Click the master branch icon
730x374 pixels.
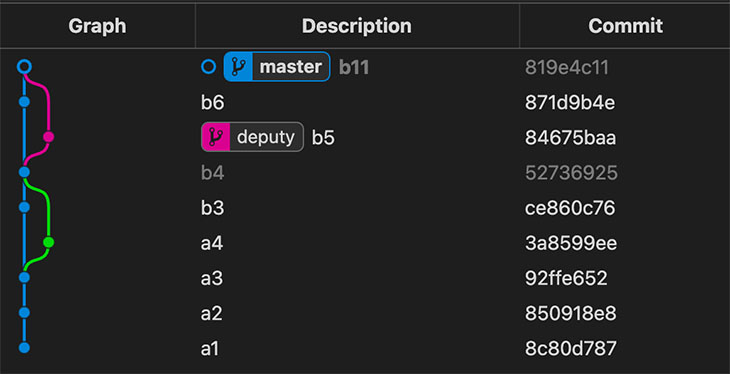tap(238, 67)
